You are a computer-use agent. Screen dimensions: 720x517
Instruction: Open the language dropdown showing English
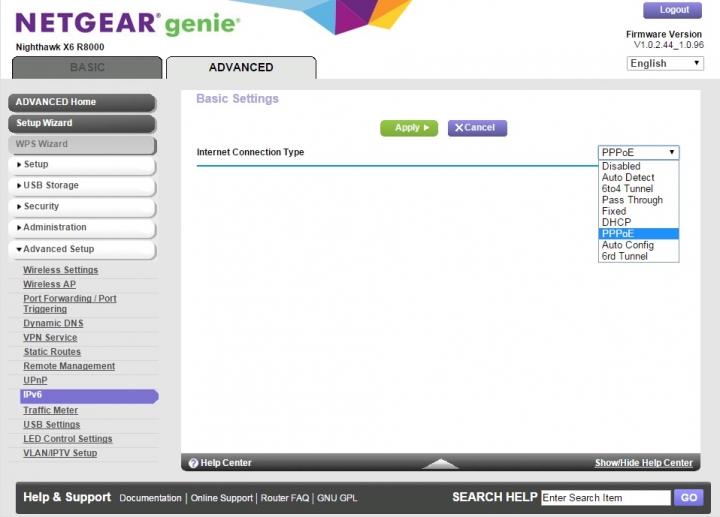[x=665, y=63]
